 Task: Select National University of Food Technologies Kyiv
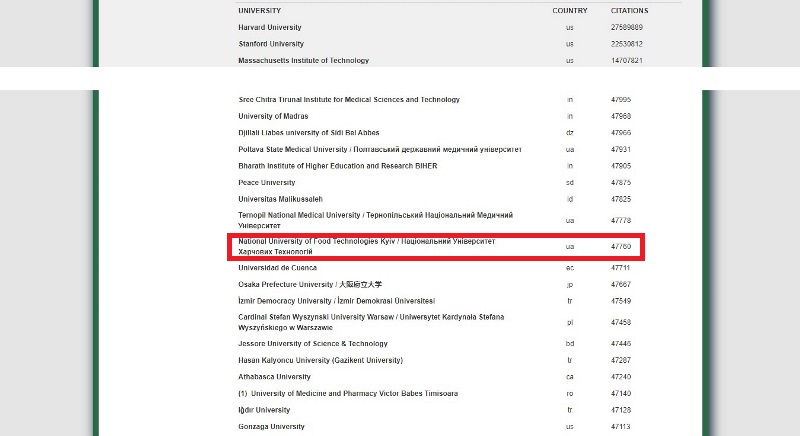click(x=365, y=242)
